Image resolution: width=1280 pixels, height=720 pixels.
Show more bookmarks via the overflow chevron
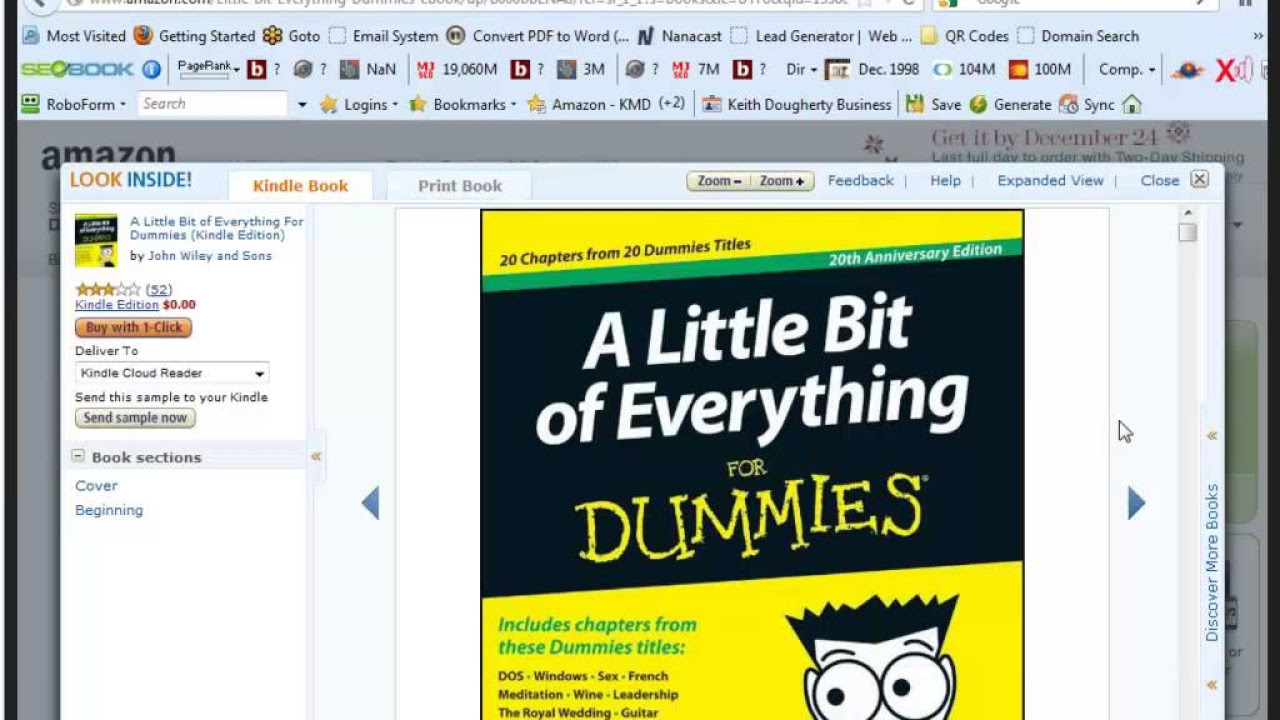click(x=1258, y=36)
